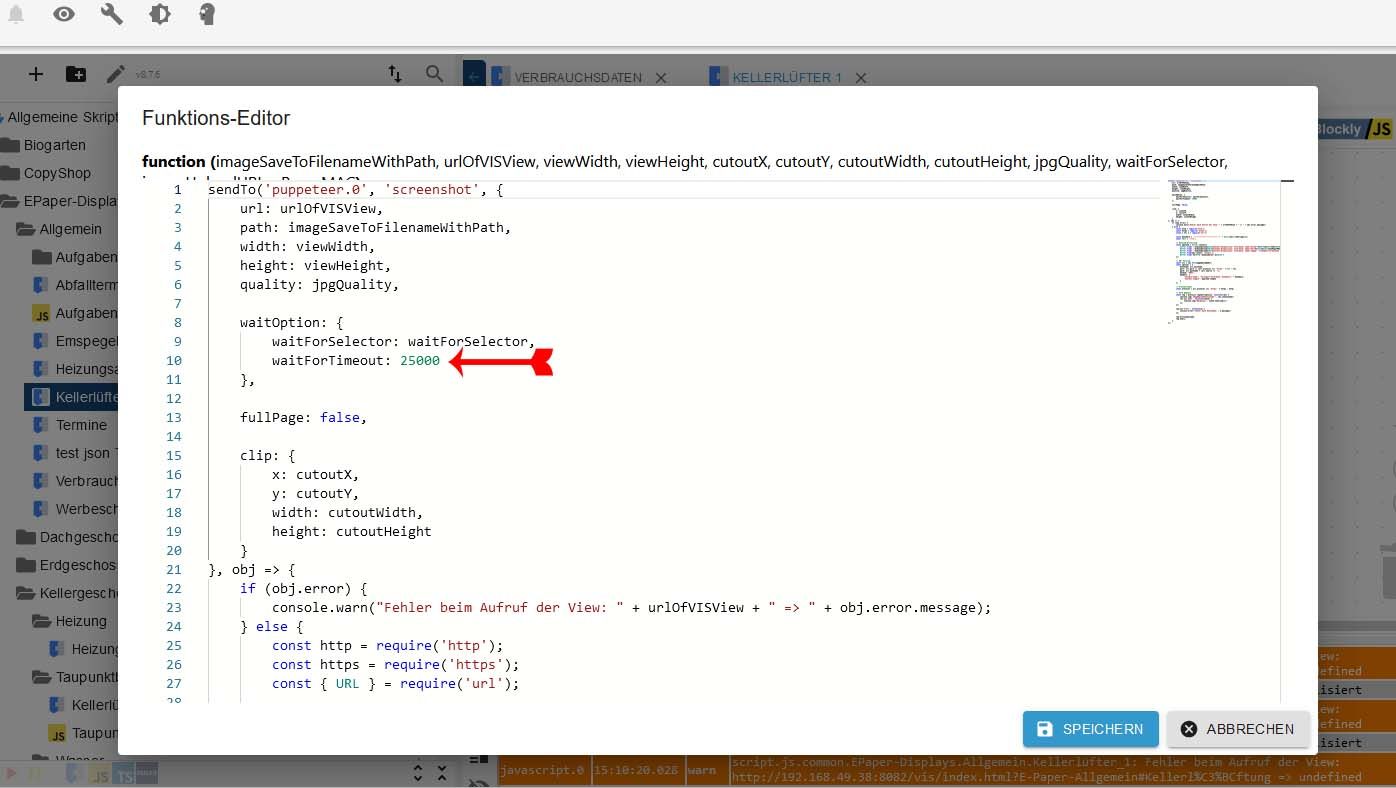Click the up-down arrows sort icon
The height and width of the screenshot is (788, 1396).
pos(395,74)
